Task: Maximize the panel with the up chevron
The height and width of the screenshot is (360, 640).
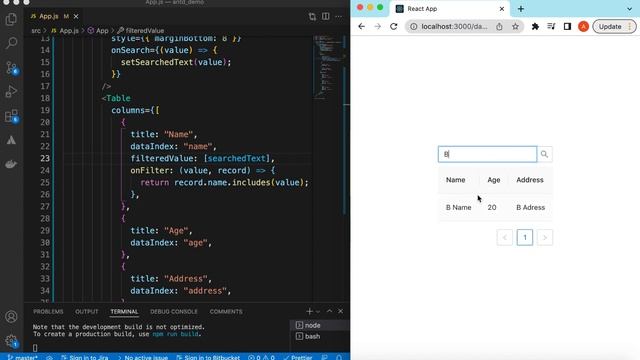Action: pyautogui.click(x=329, y=311)
